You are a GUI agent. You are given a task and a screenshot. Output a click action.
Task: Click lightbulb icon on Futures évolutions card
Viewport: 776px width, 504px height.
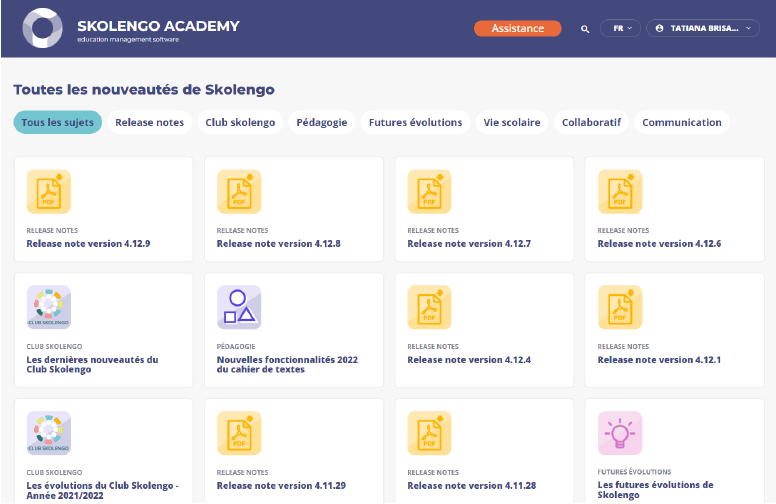point(619,433)
